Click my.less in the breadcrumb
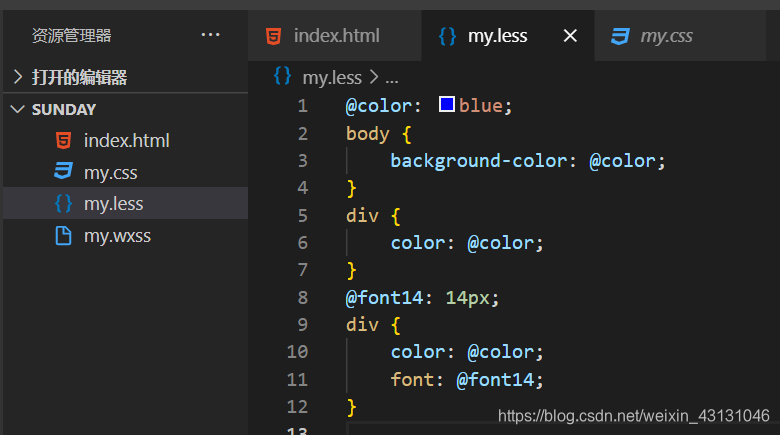 [x=332, y=78]
